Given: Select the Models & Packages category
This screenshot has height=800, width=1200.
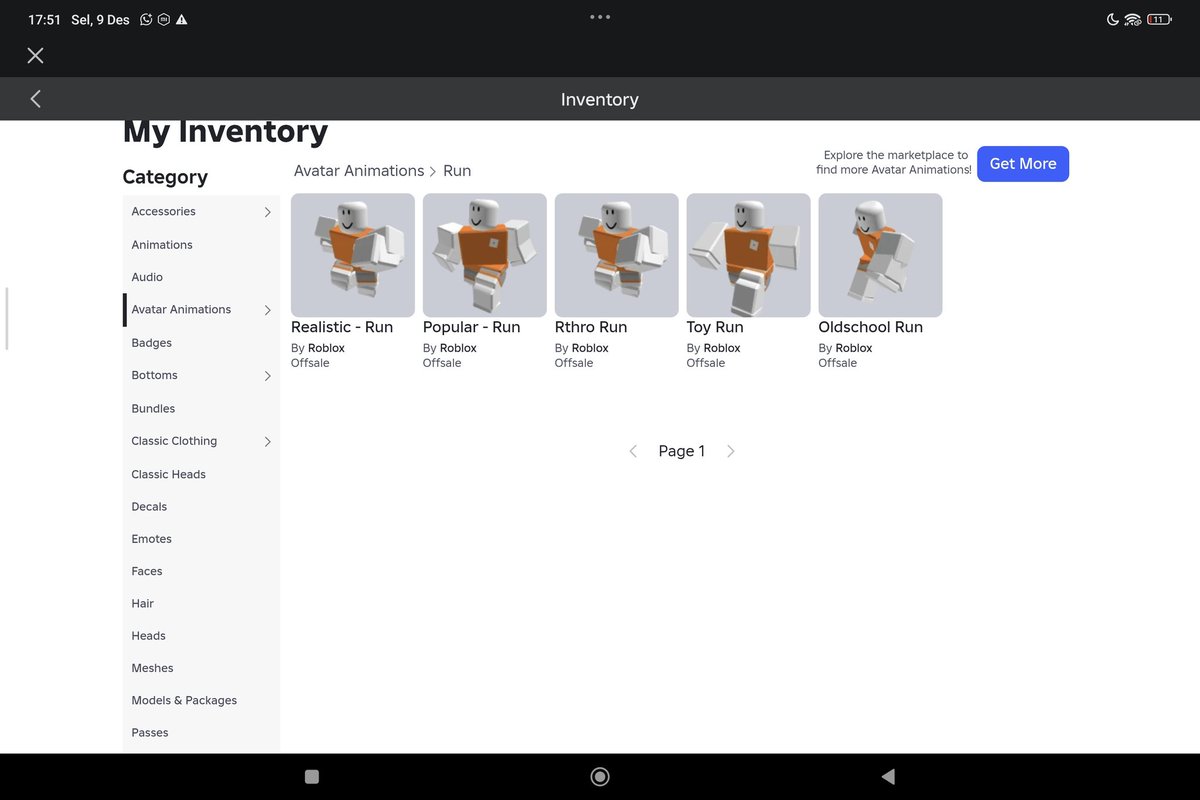Looking at the screenshot, I should point(201,701).
